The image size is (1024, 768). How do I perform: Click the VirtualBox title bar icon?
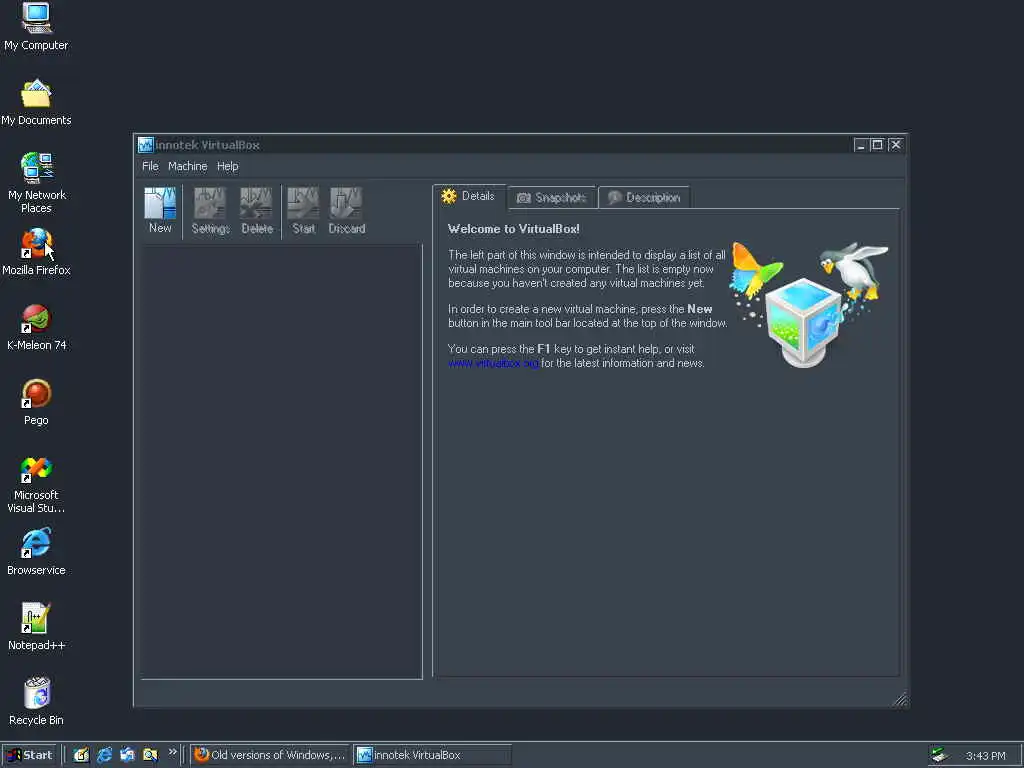click(146, 145)
